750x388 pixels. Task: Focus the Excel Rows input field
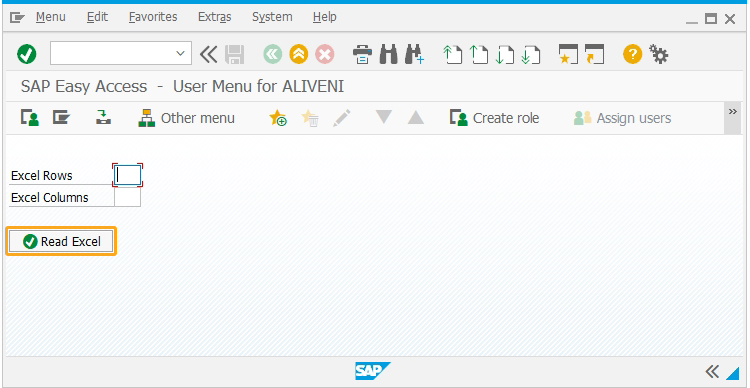tap(128, 175)
